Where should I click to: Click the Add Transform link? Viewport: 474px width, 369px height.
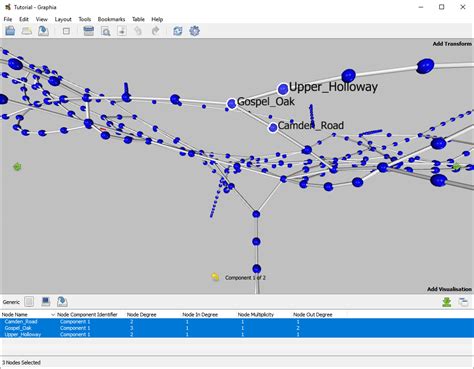tap(452, 44)
